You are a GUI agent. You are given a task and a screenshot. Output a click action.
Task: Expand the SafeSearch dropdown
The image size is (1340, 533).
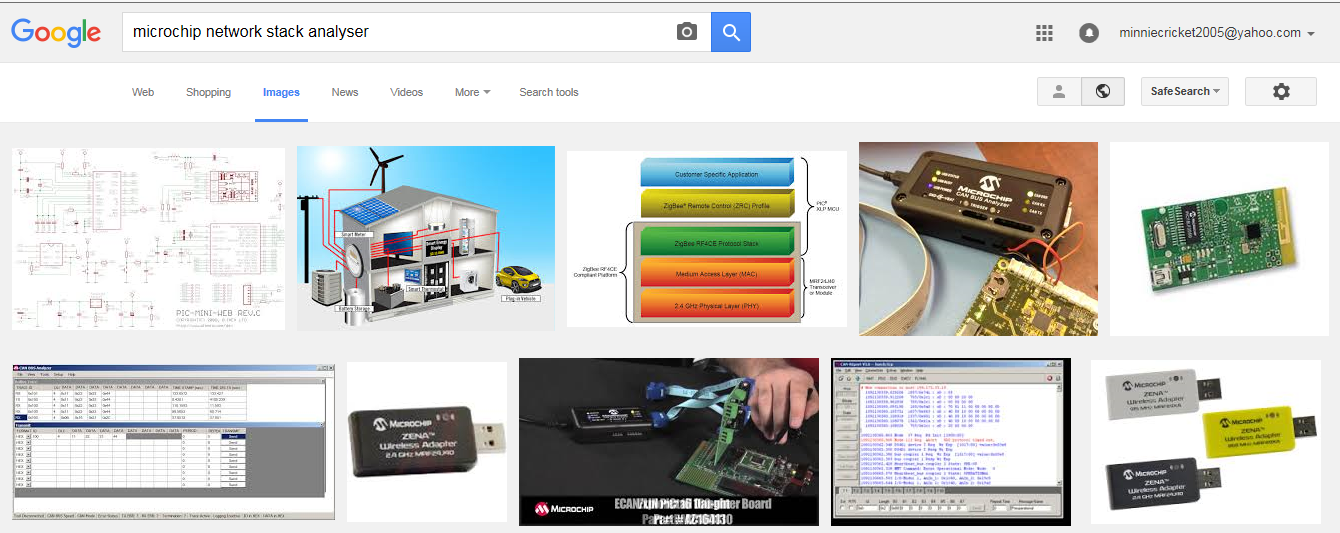click(x=1185, y=91)
